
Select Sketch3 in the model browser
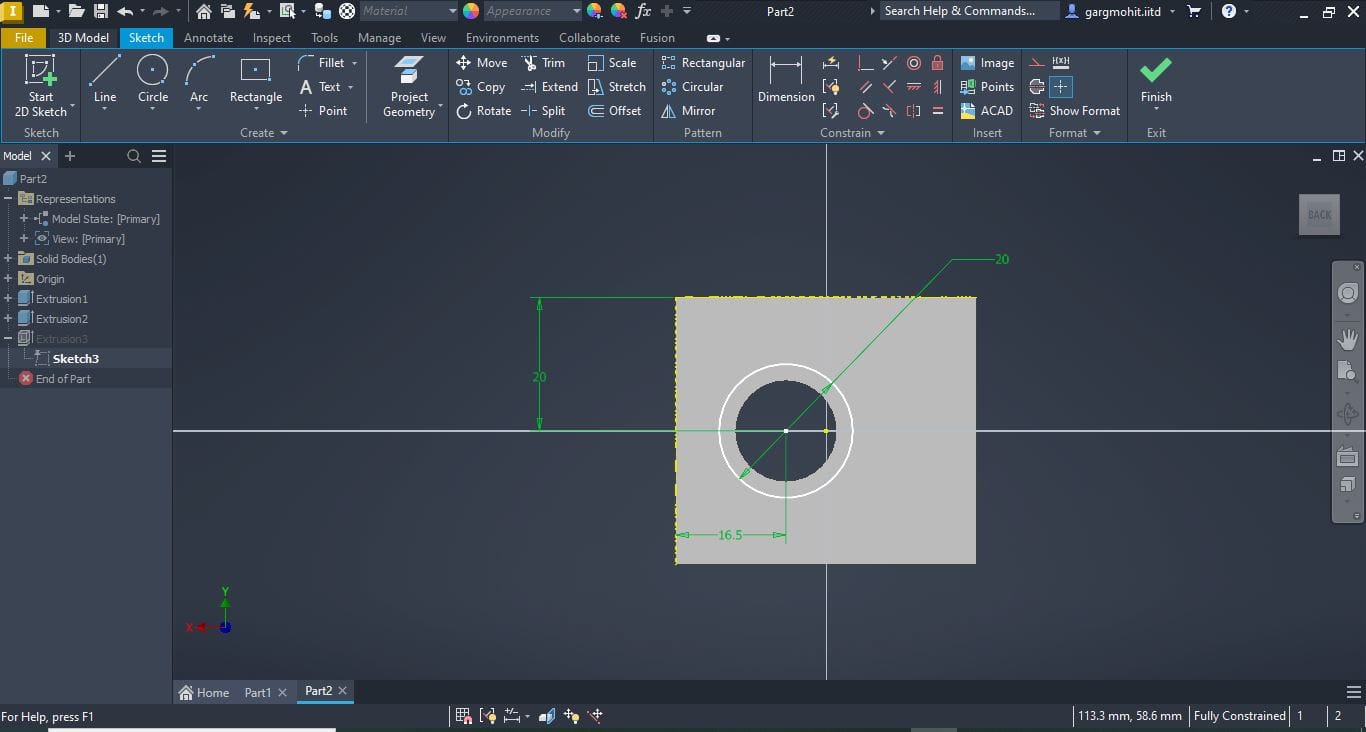75,359
